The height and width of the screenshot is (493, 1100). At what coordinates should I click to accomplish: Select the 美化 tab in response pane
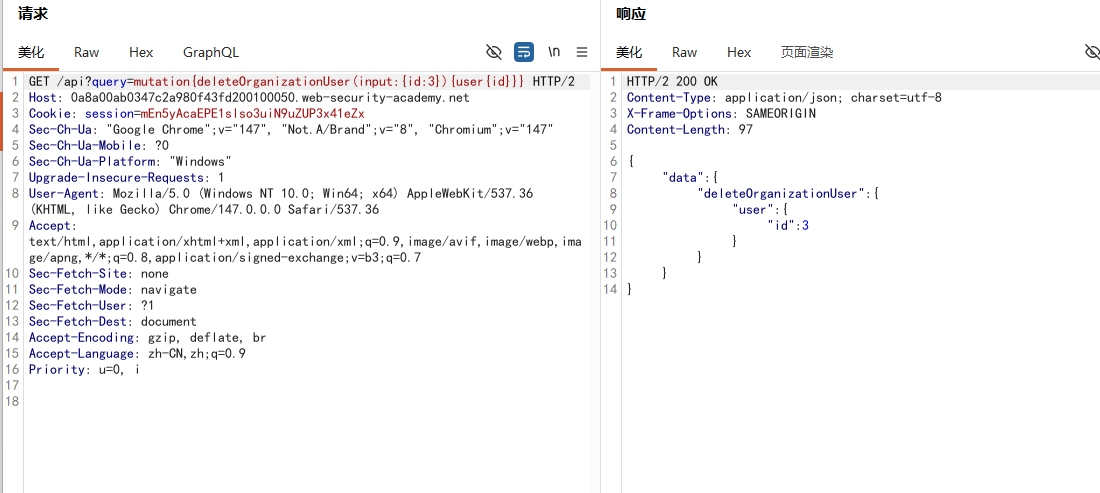click(x=629, y=53)
